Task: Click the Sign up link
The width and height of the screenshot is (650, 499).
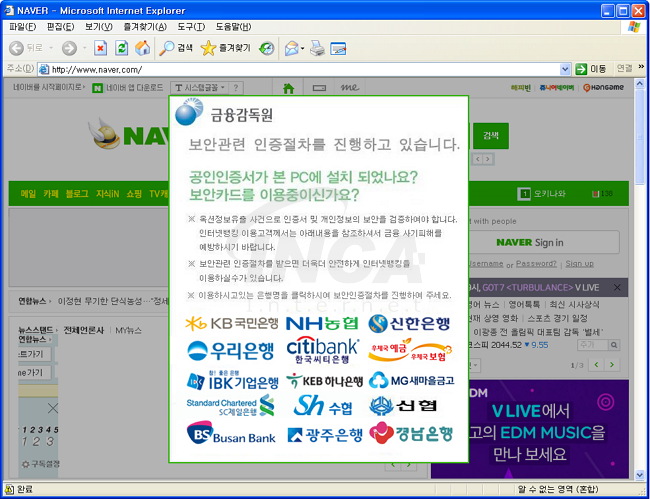Action: 580,264
